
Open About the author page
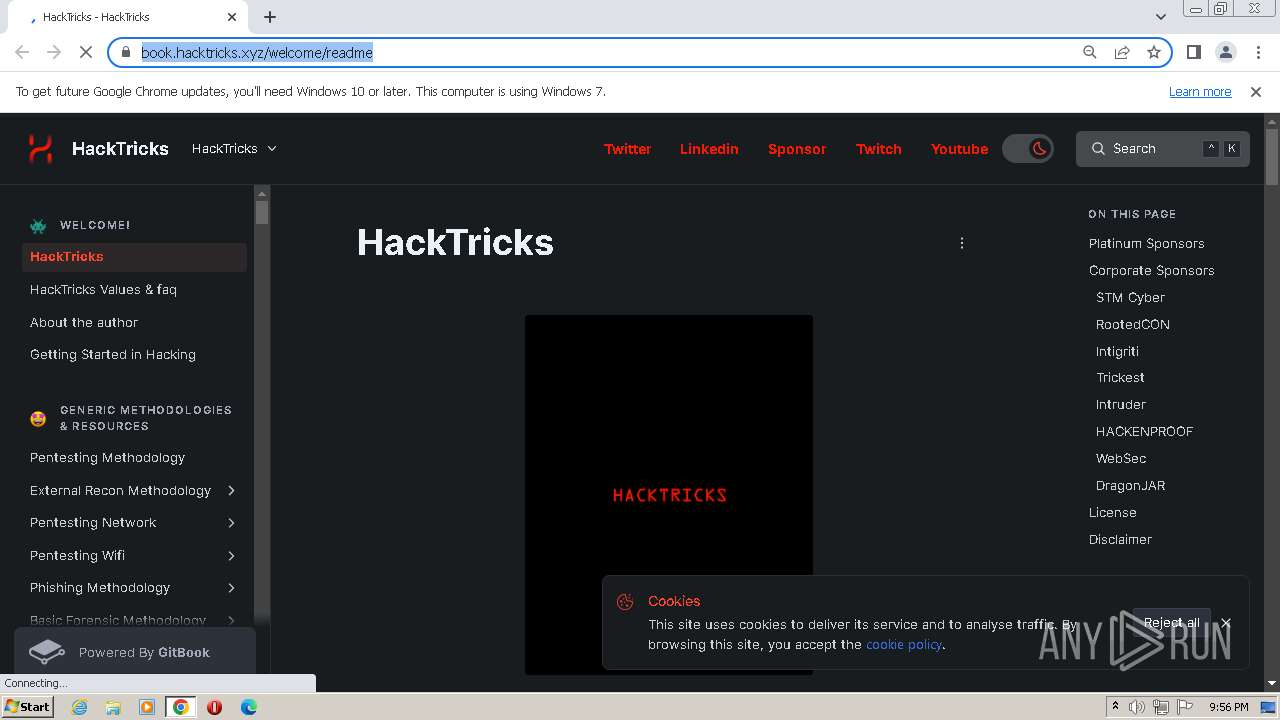84,323
